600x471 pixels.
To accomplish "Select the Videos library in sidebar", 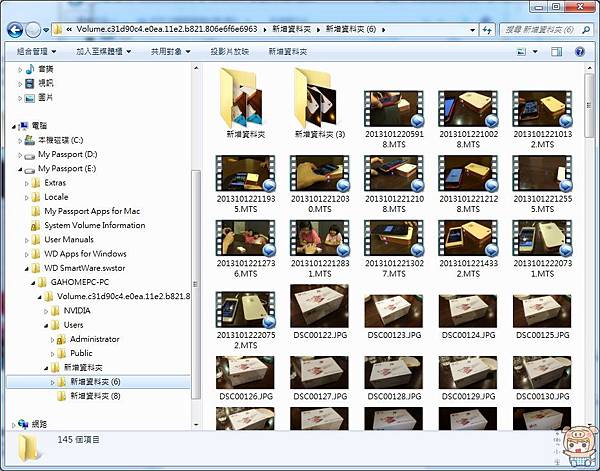I will [x=39, y=83].
